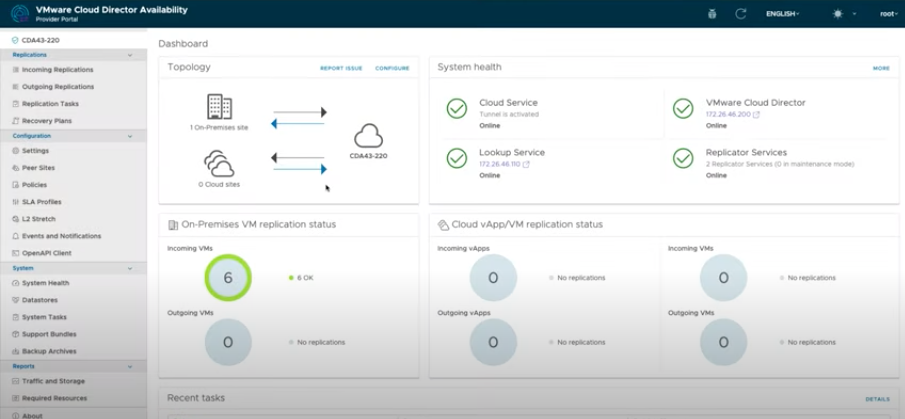Click CONFIGURE in Topology card
The height and width of the screenshot is (419, 905).
point(392,68)
